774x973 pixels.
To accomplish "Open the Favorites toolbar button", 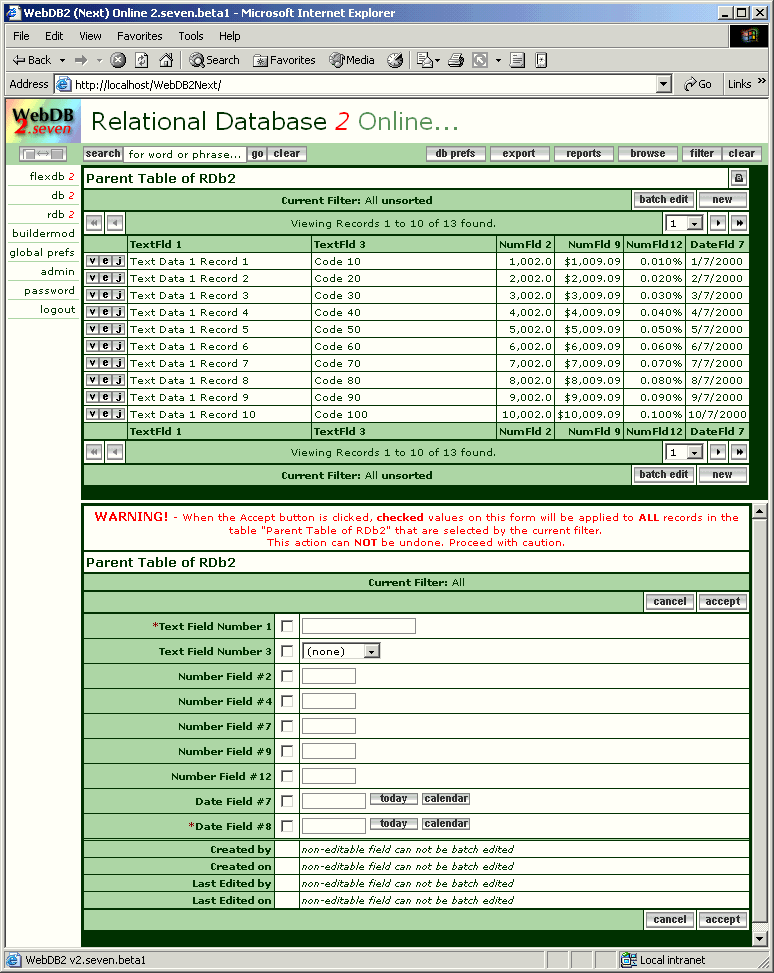I will tap(284, 60).
